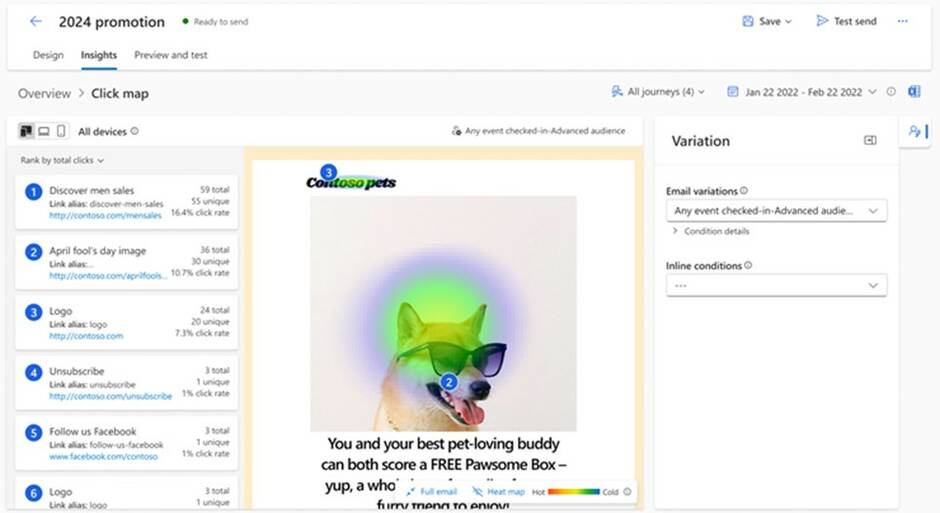The height and width of the screenshot is (513, 940).
Task: Click the Hot to Cold color scale
Action: 574,491
